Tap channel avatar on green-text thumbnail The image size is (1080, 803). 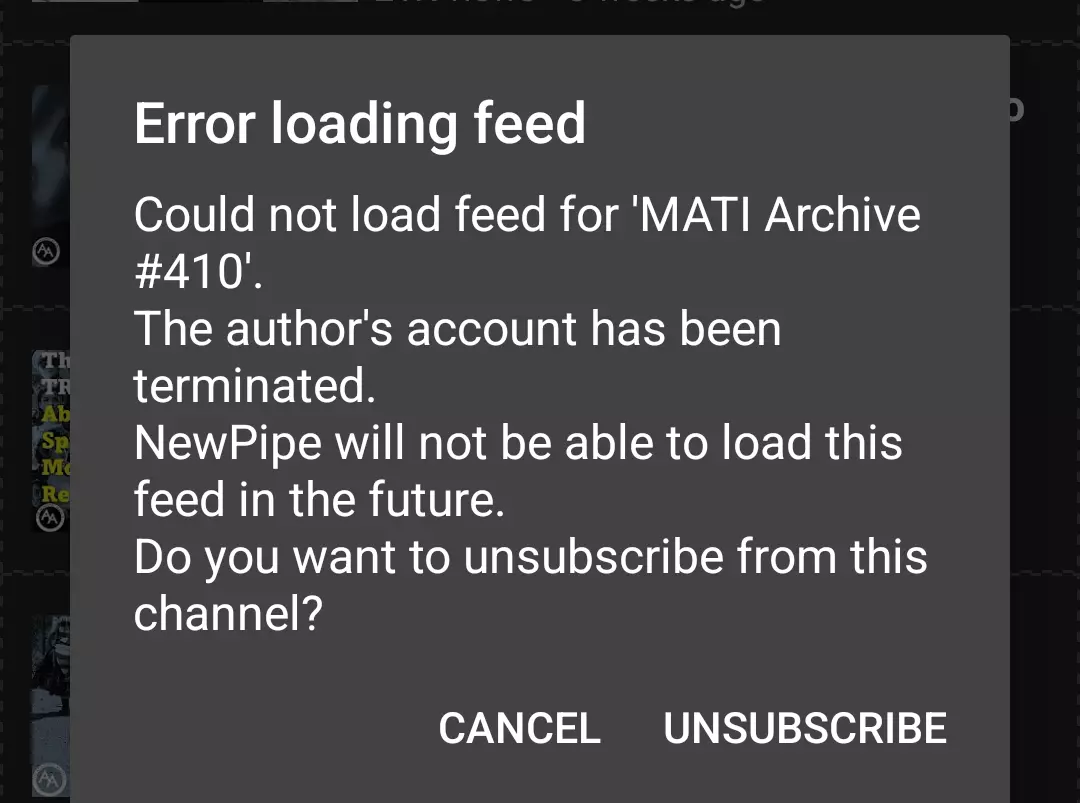(x=50, y=517)
